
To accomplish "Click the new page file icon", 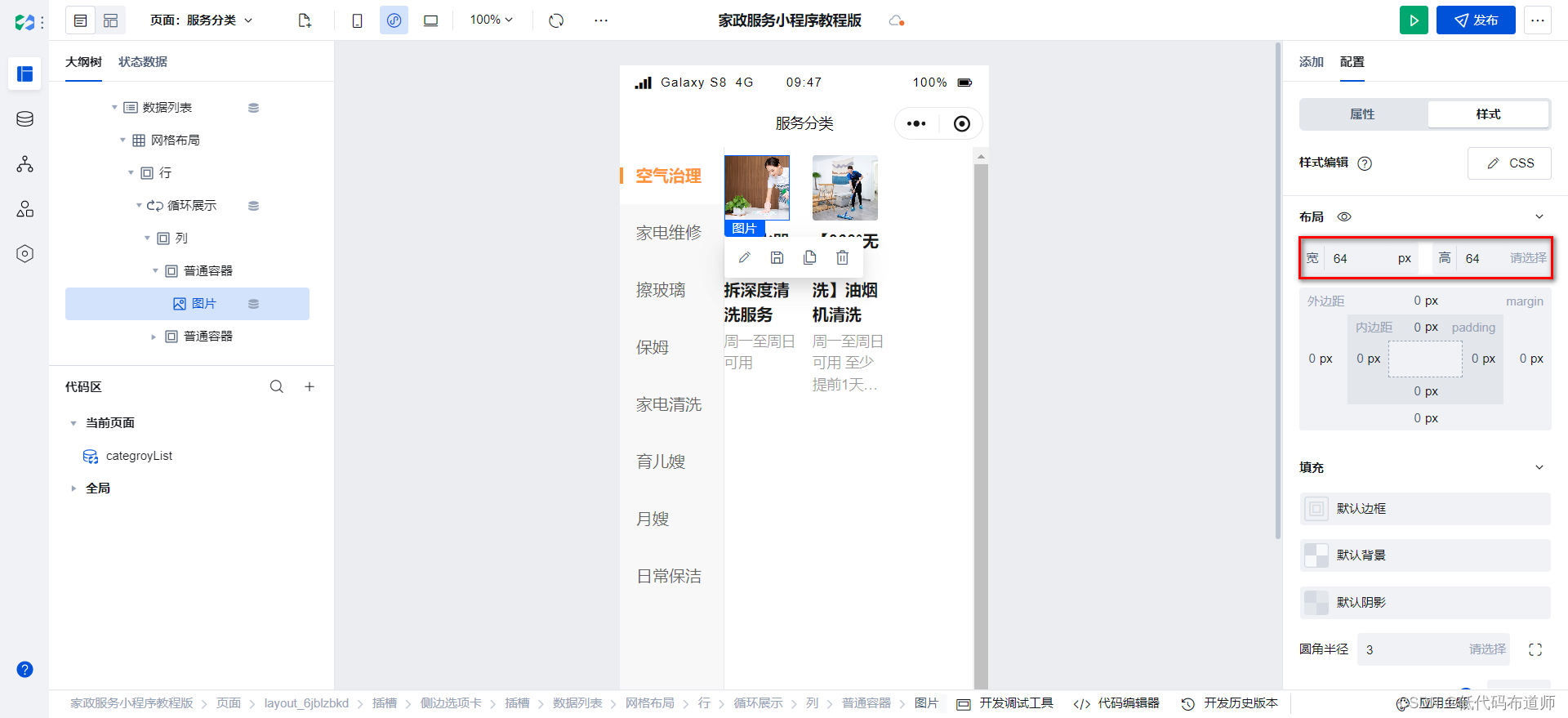I will [305, 20].
